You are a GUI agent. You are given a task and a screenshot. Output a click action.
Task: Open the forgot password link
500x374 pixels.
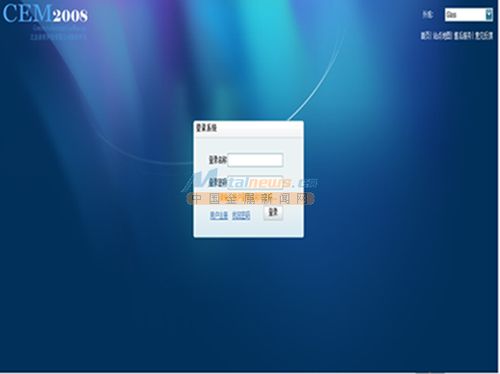pos(241,215)
